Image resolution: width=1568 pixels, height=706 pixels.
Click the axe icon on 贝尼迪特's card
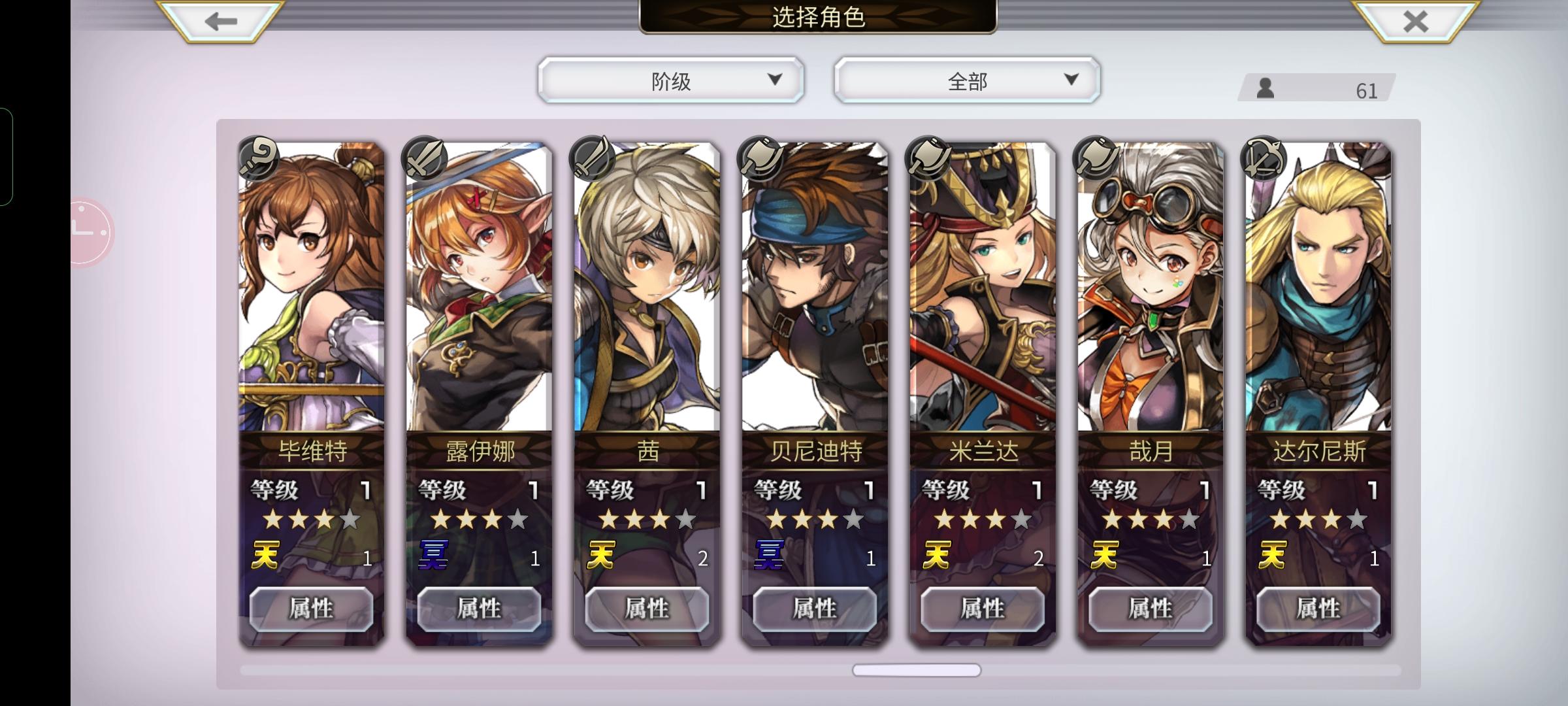click(x=761, y=158)
